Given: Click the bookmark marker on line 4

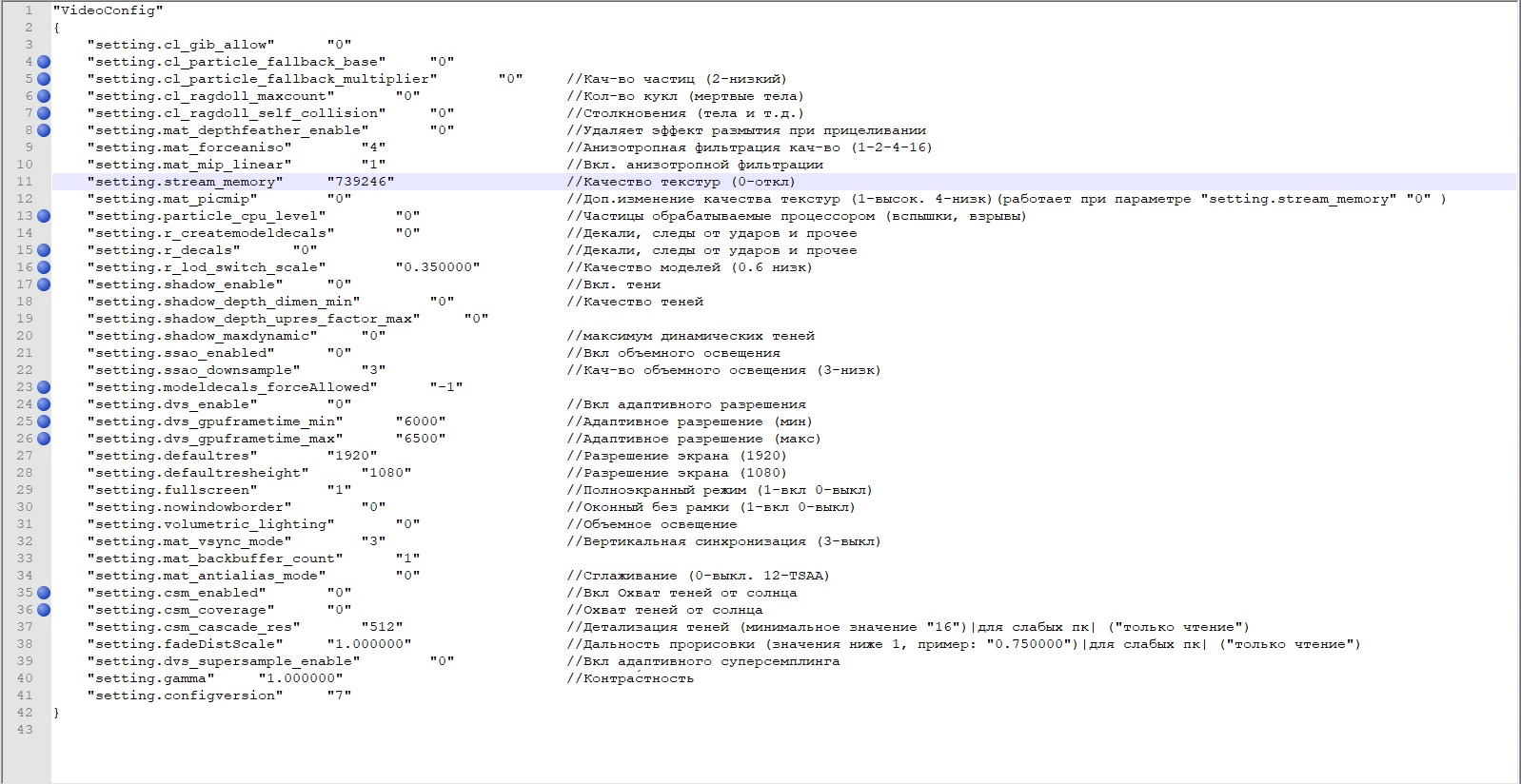Looking at the screenshot, I should tap(44, 62).
